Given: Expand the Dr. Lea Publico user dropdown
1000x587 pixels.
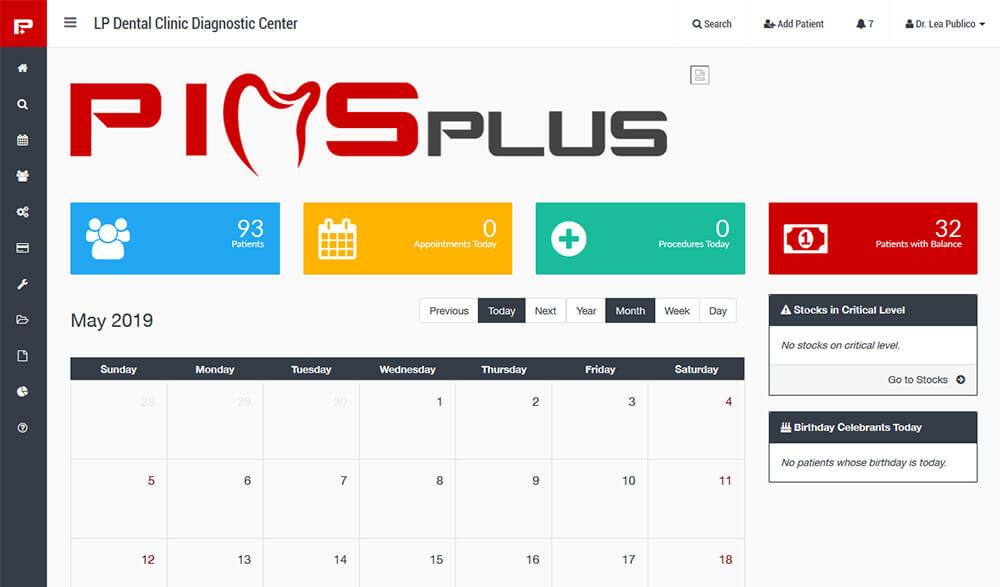Looking at the screenshot, I should click(944, 24).
